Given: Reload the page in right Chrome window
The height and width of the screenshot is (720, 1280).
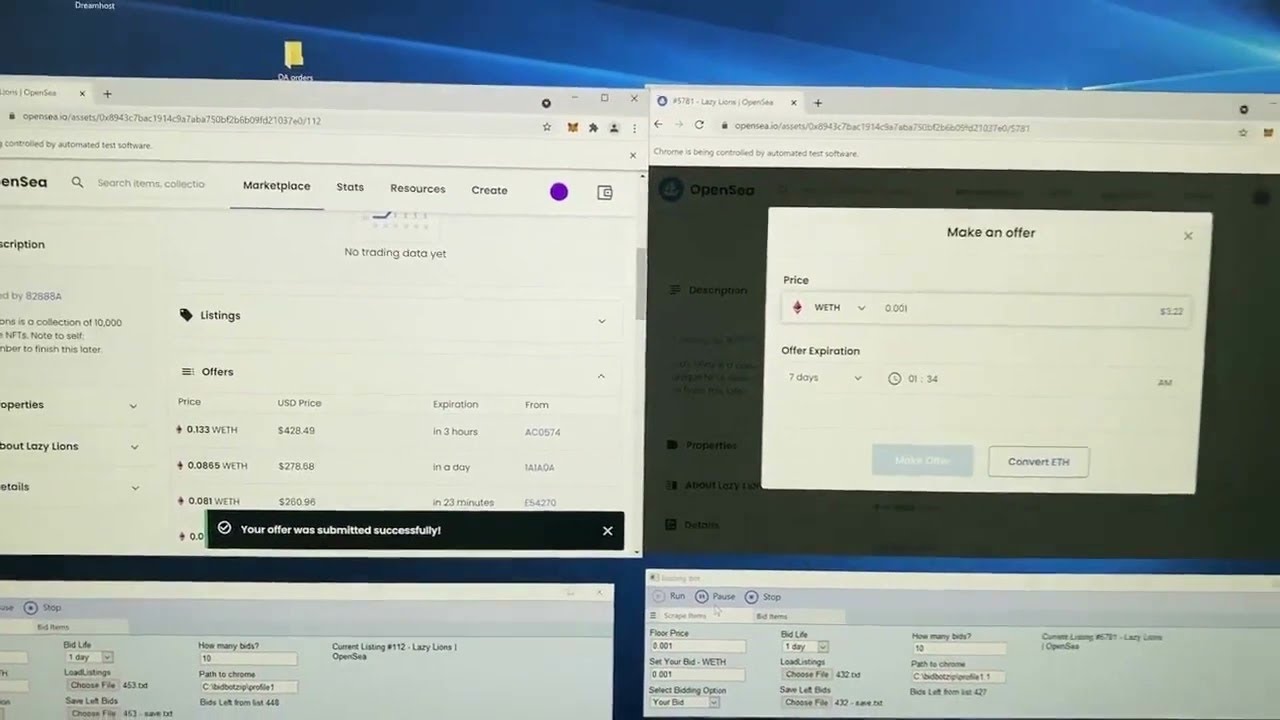Looking at the screenshot, I should 699,125.
